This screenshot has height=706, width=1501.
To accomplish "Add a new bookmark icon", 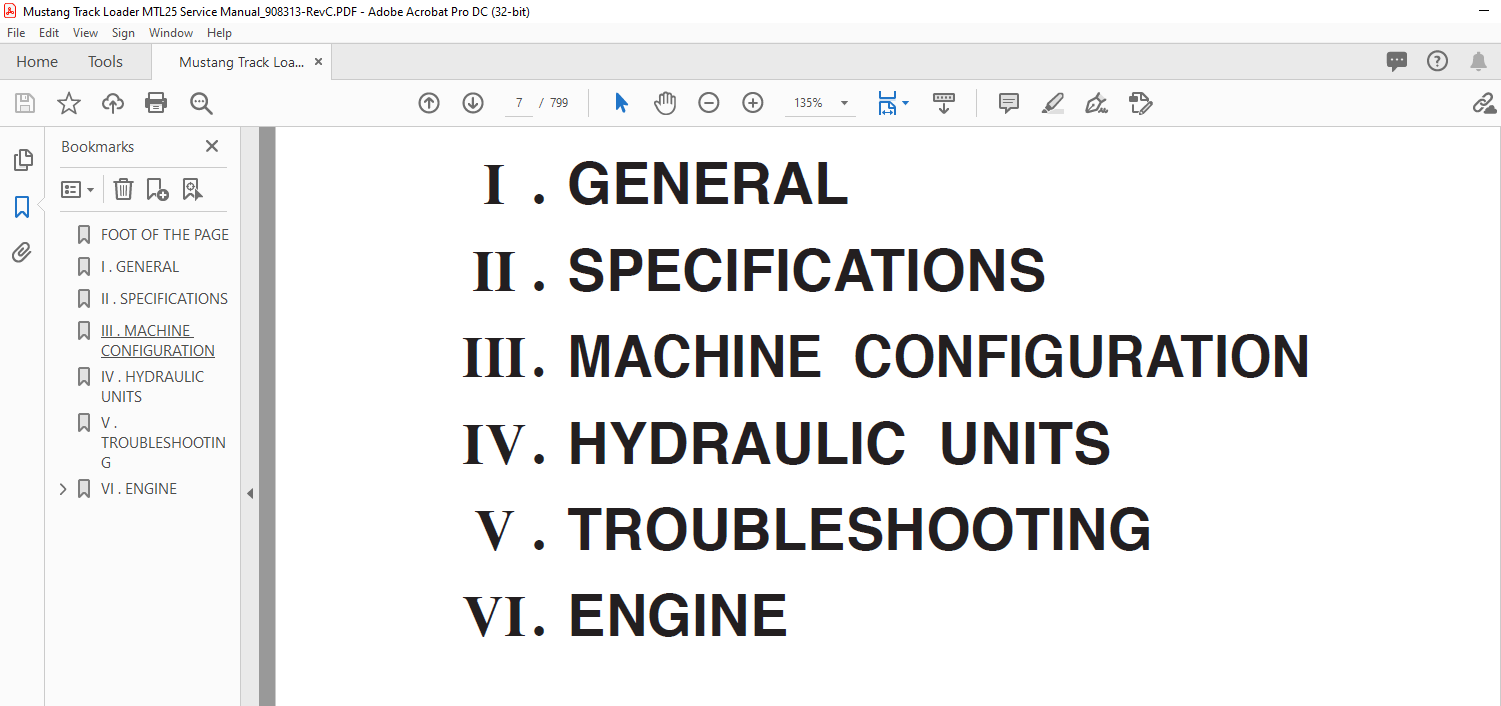I will click(157, 189).
